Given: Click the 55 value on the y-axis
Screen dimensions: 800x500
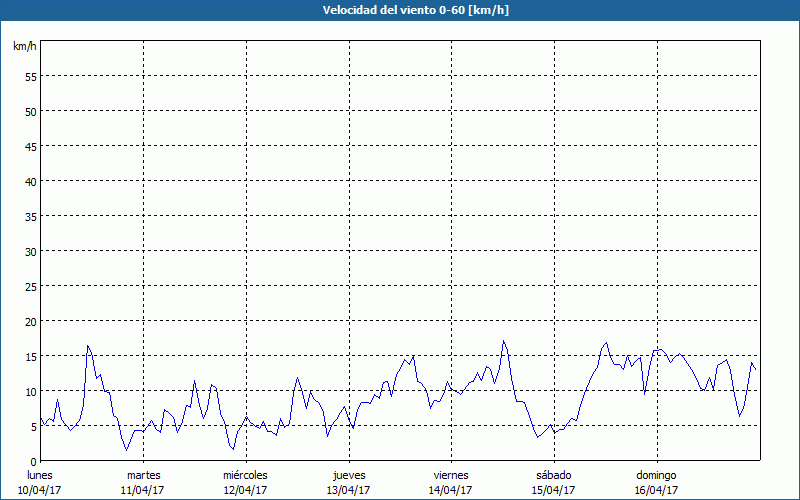Looking at the screenshot, I should pyautogui.click(x=30, y=76).
